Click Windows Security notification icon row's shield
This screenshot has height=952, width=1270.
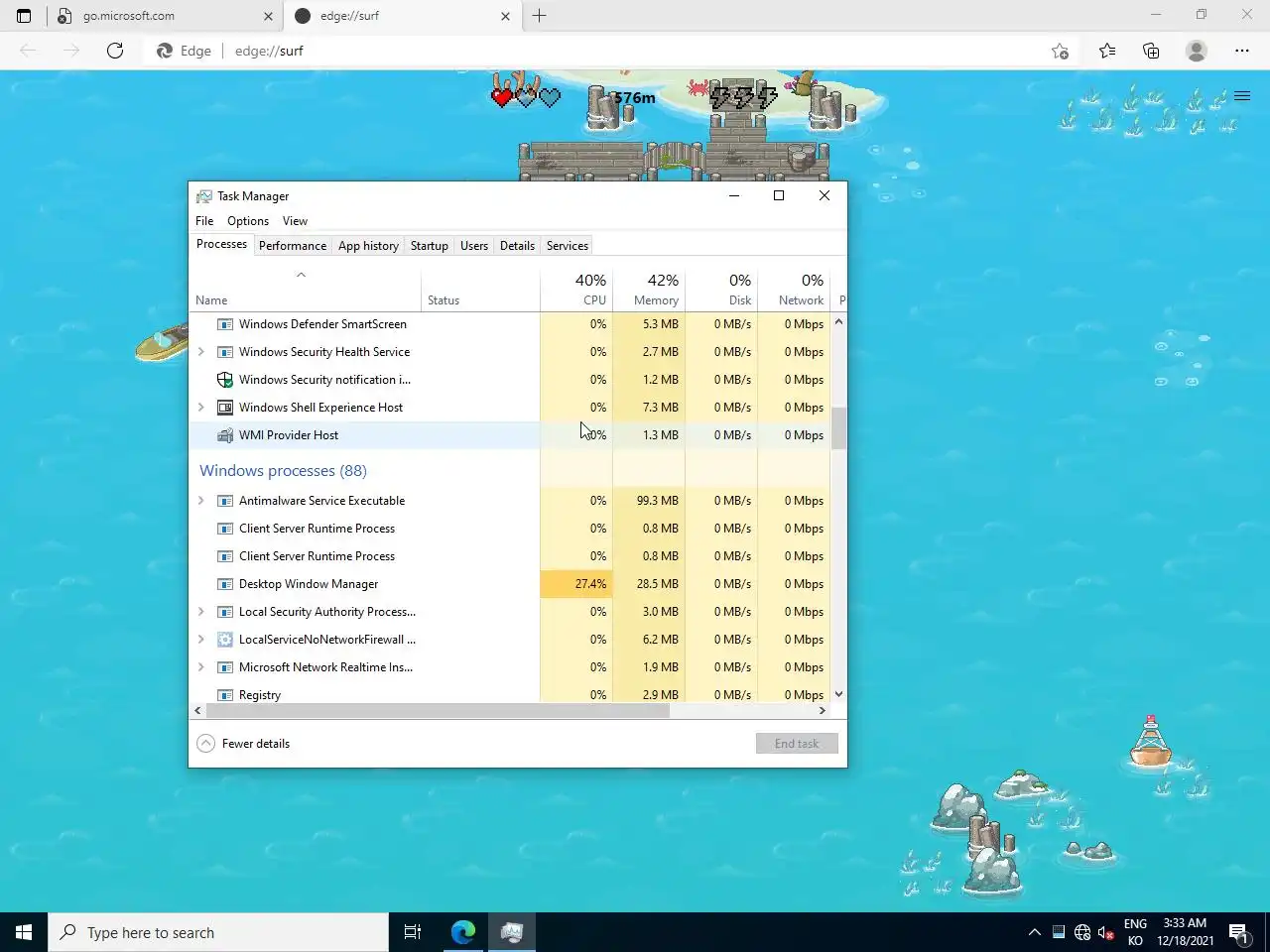tap(225, 380)
